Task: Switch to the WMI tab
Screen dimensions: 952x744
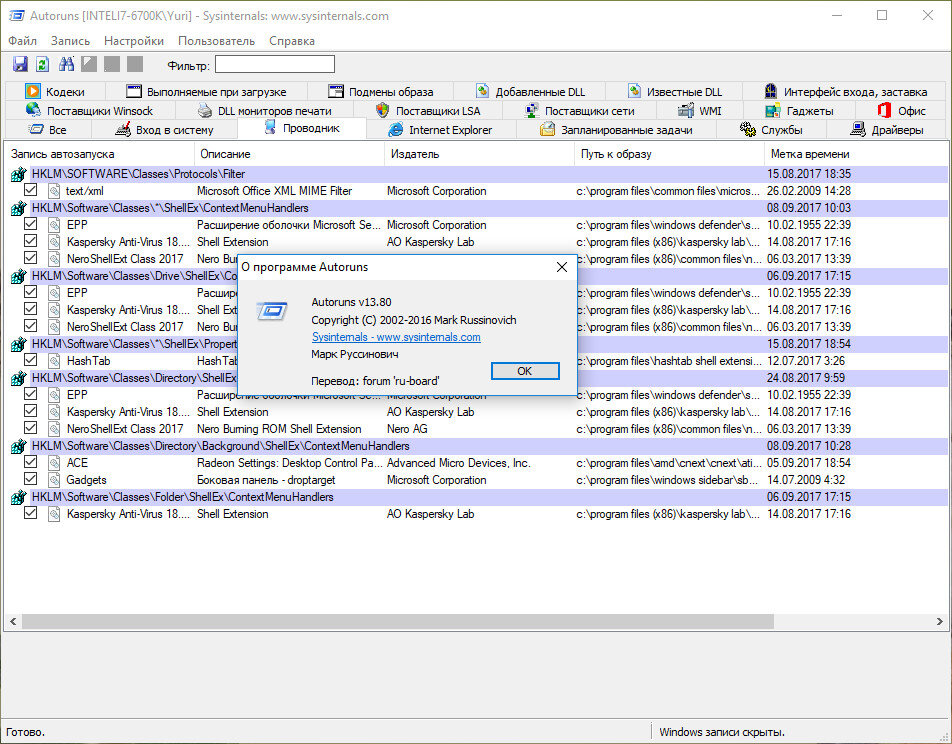Action: pos(700,111)
